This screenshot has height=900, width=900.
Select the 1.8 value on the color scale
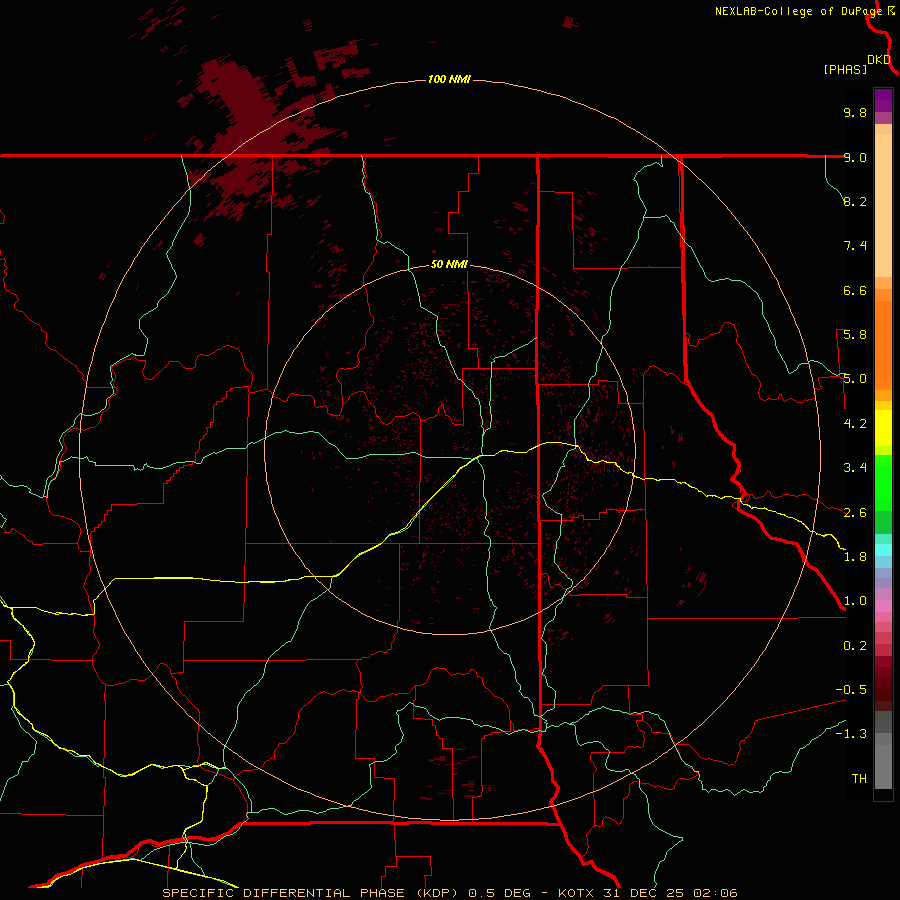[855, 557]
